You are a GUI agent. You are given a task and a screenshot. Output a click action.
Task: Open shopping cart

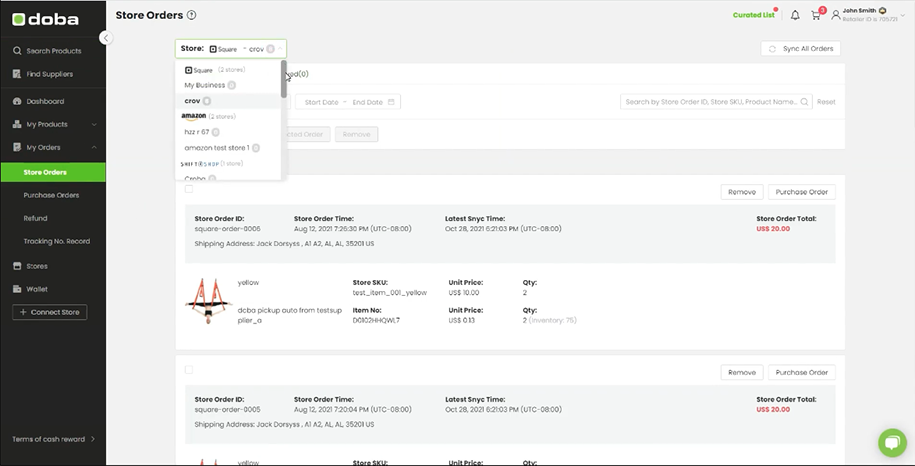[816, 15]
